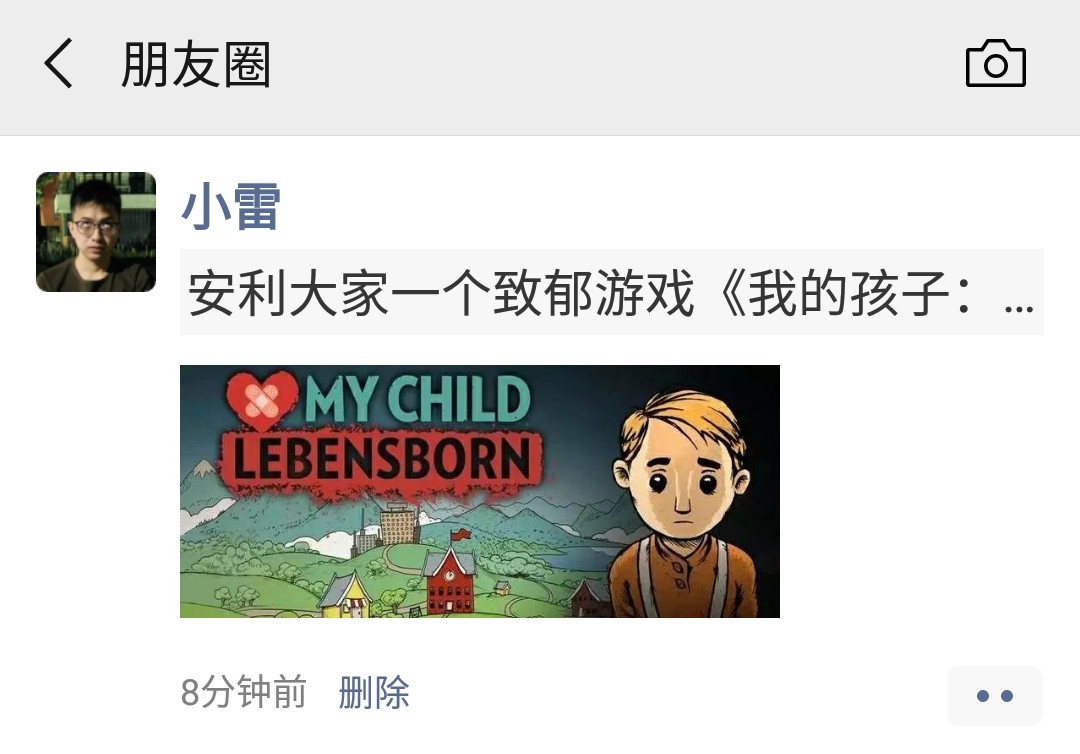The image size is (1080, 754).
Task: Open the camera to post a moment
Action: click(x=995, y=63)
